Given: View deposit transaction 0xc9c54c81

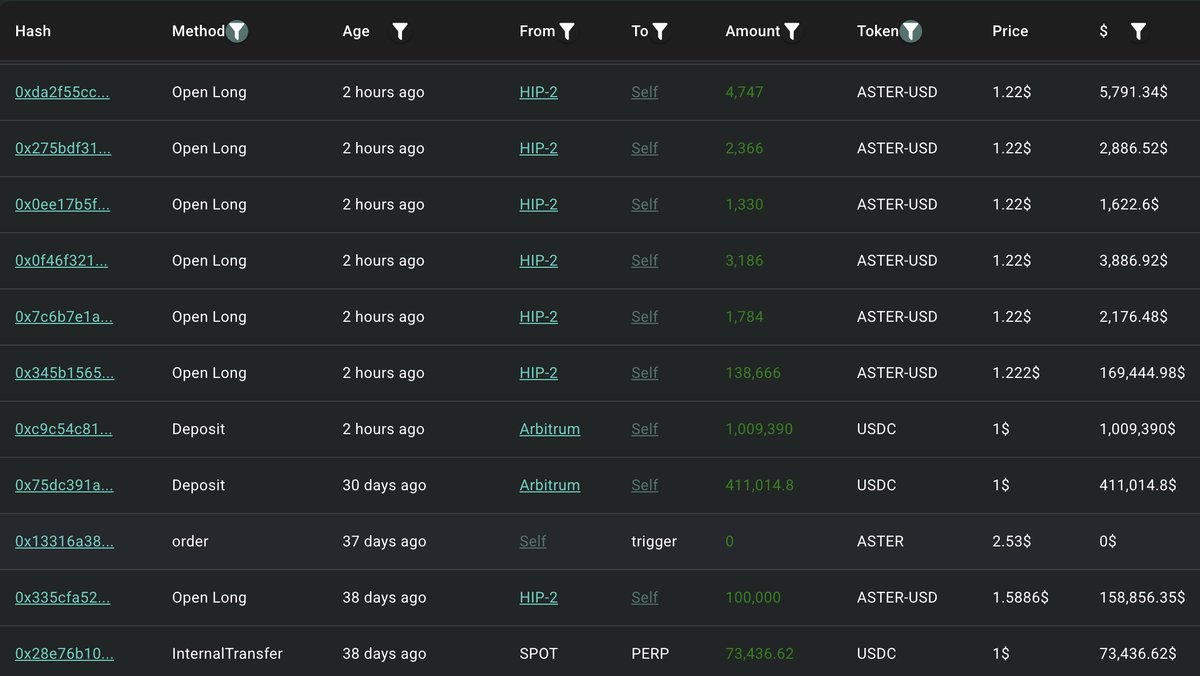Looking at the screenshot, I should click(63, 429).
